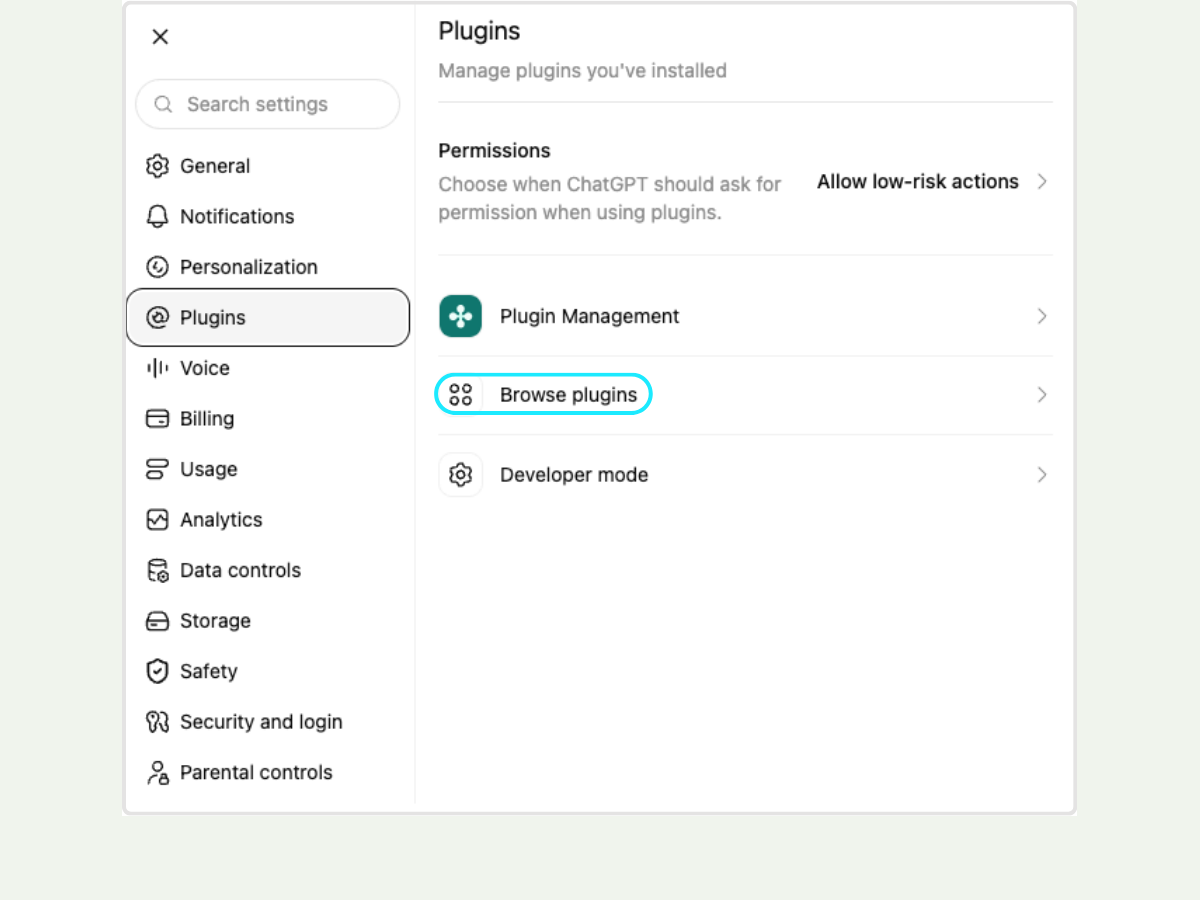Click the Usage icon in sidebar

coord(157,469)
